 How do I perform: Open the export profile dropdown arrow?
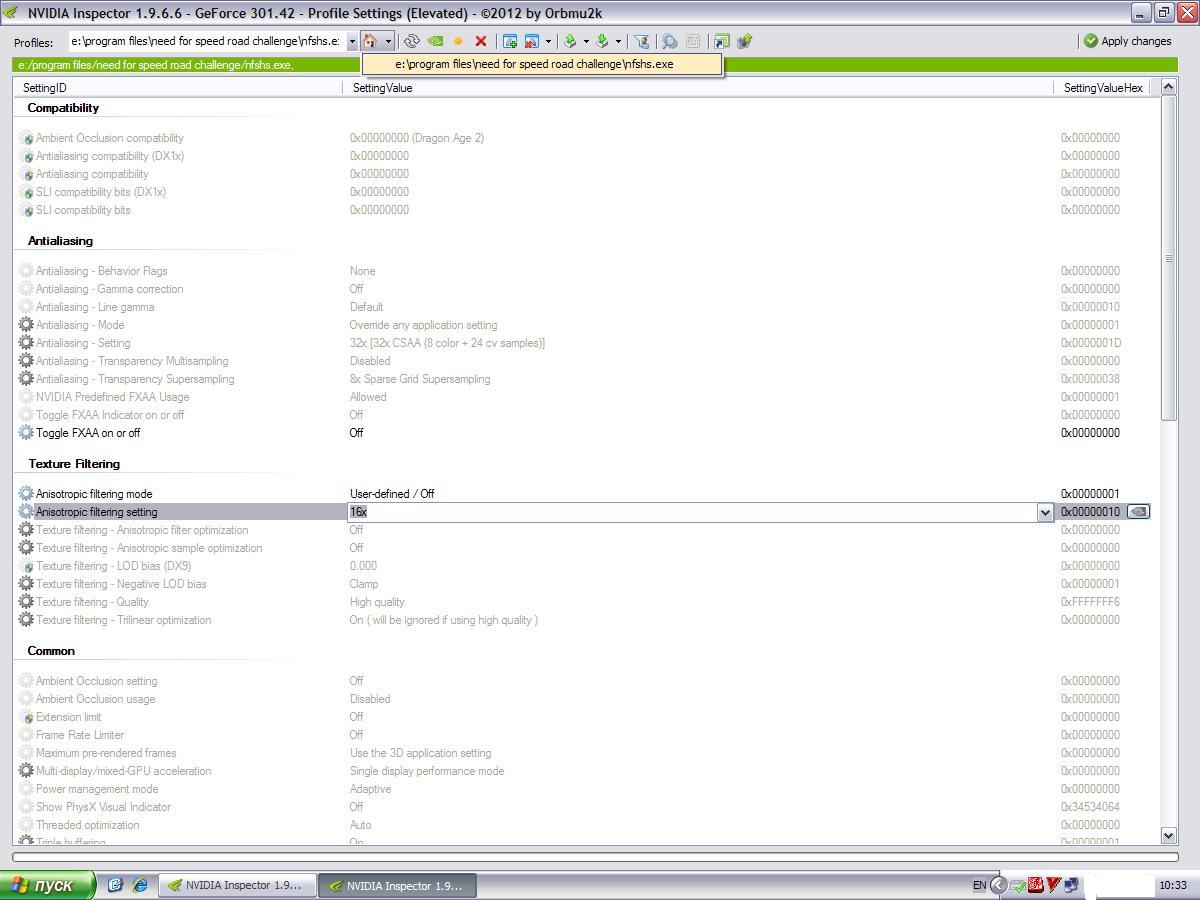pos(586,41)
